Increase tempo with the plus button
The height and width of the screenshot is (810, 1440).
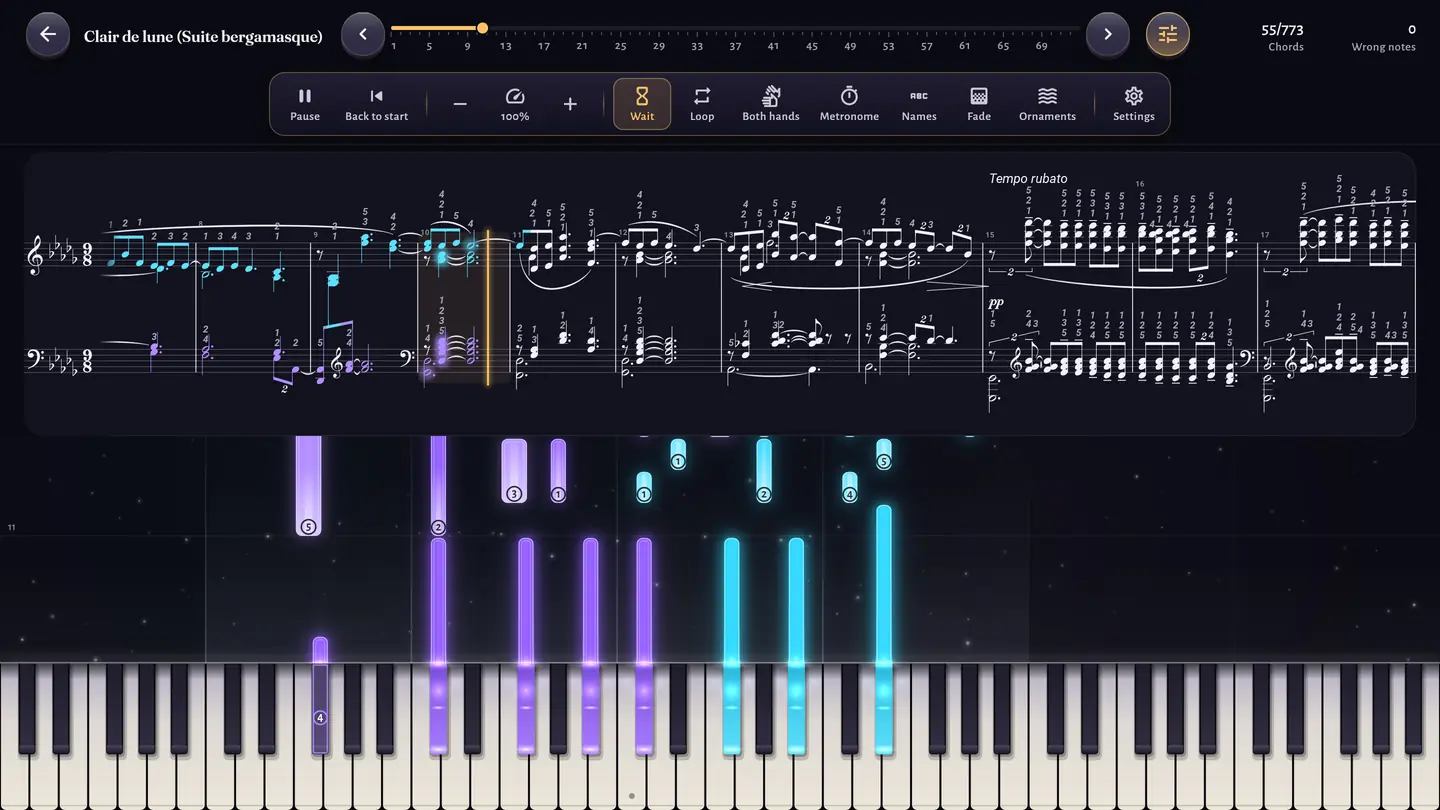coord(570,104)
